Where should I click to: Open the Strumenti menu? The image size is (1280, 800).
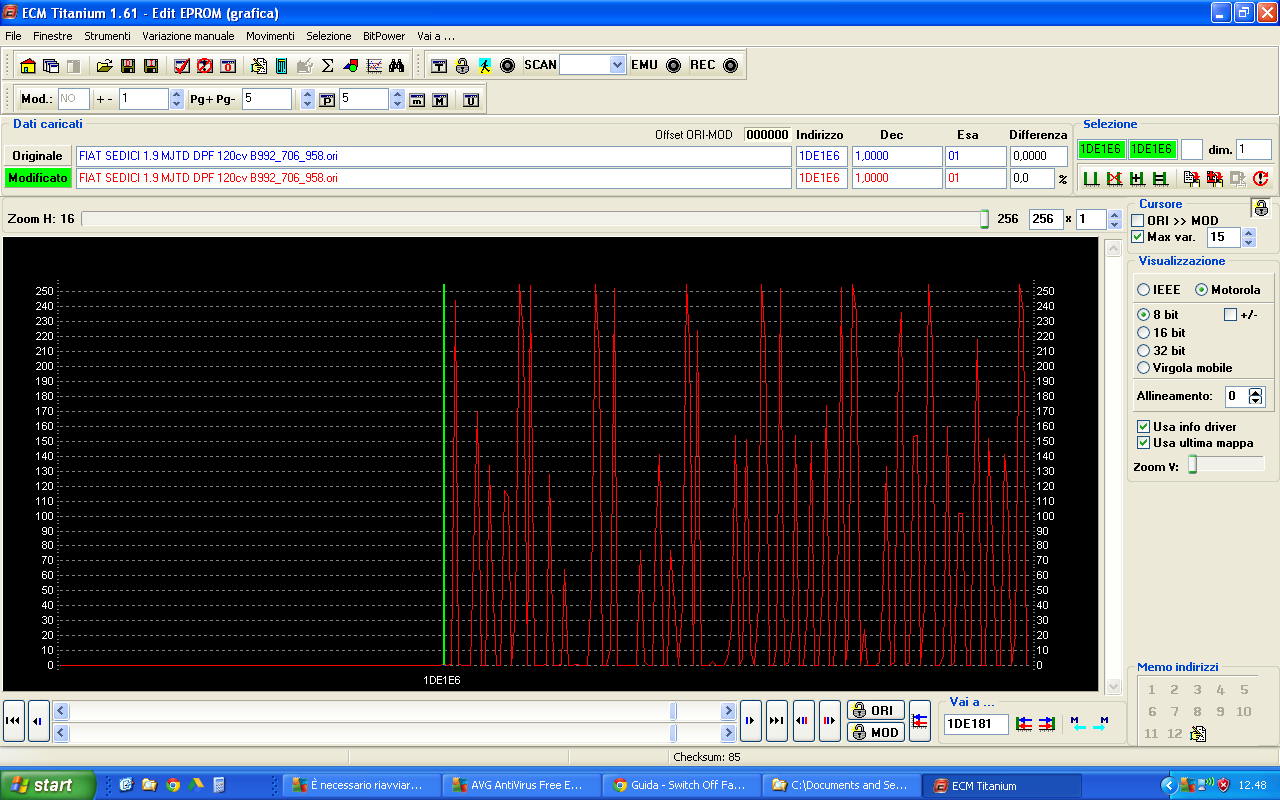pos(107,36)
